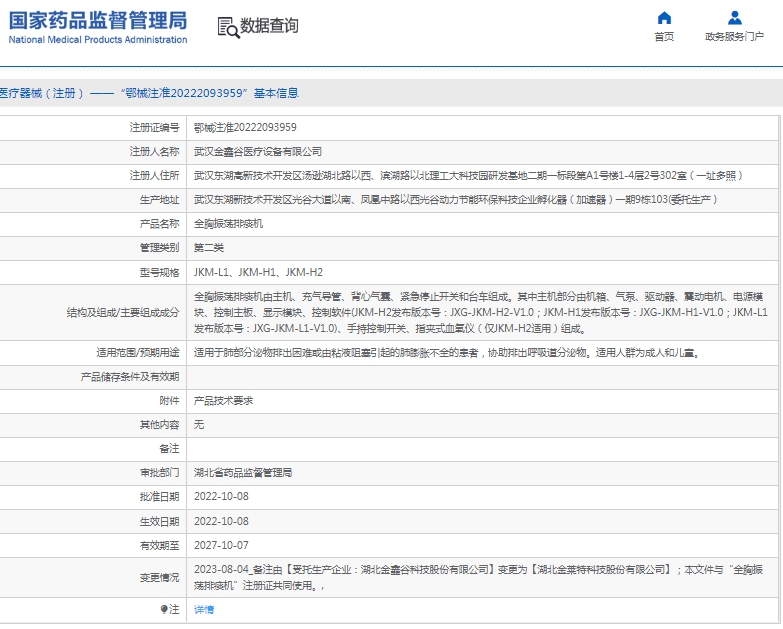Click the 适用范围/预期用途 label
Viewport: 783px width, 629px height.
pos(138,353)
